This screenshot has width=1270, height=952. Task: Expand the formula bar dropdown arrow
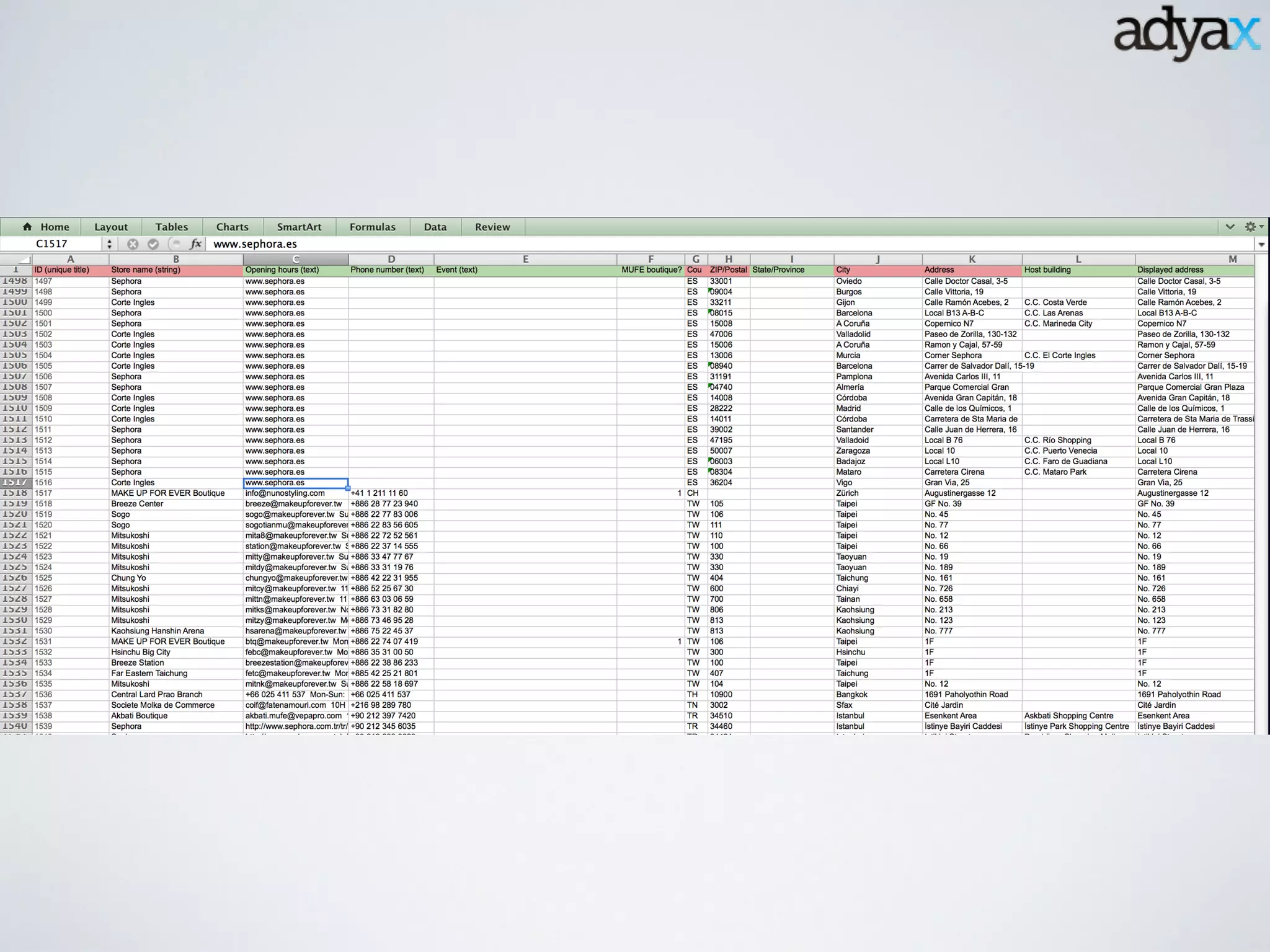1261,245
